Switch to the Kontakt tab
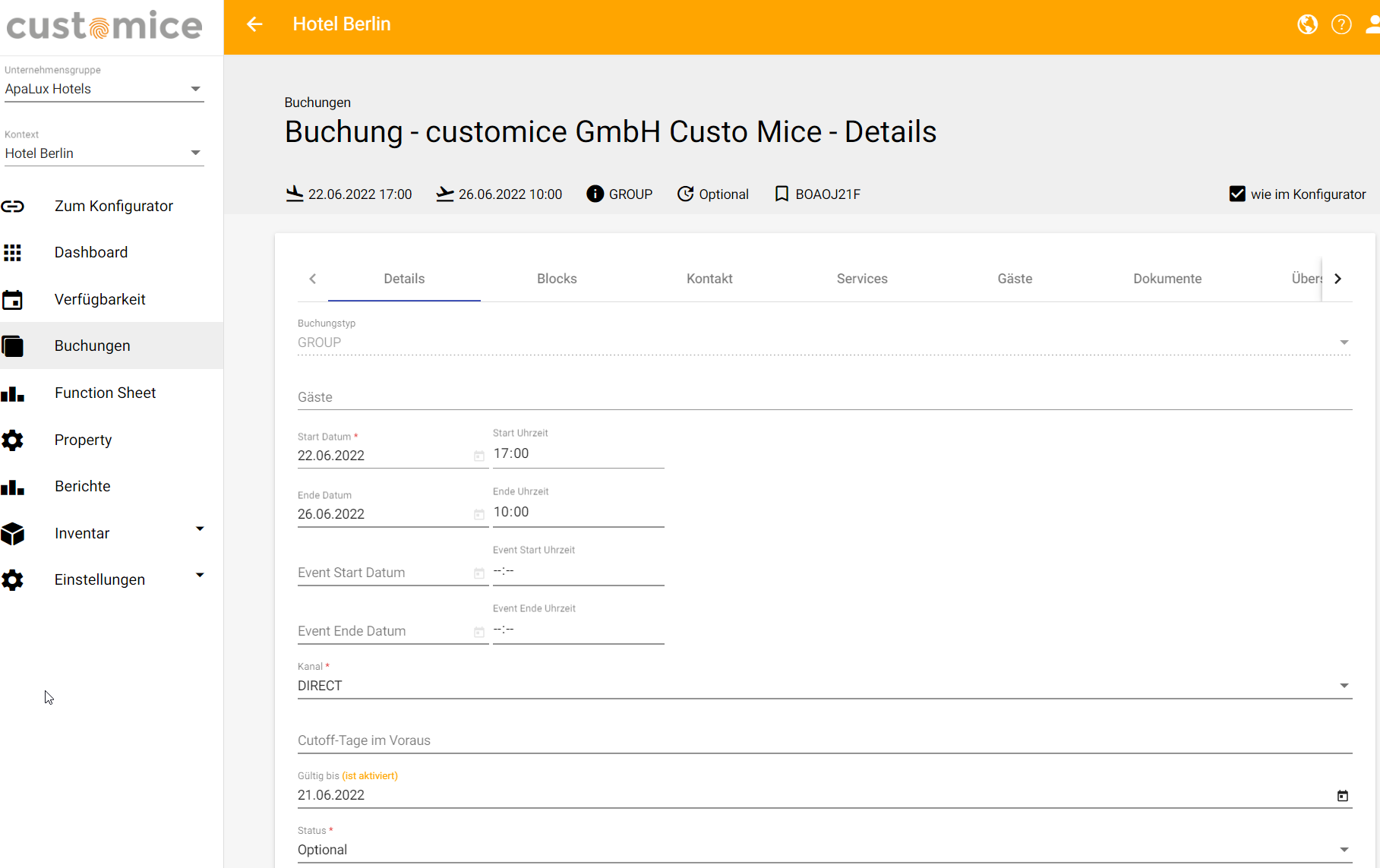This screenshot has height=868, width=1380. [709, 279]
